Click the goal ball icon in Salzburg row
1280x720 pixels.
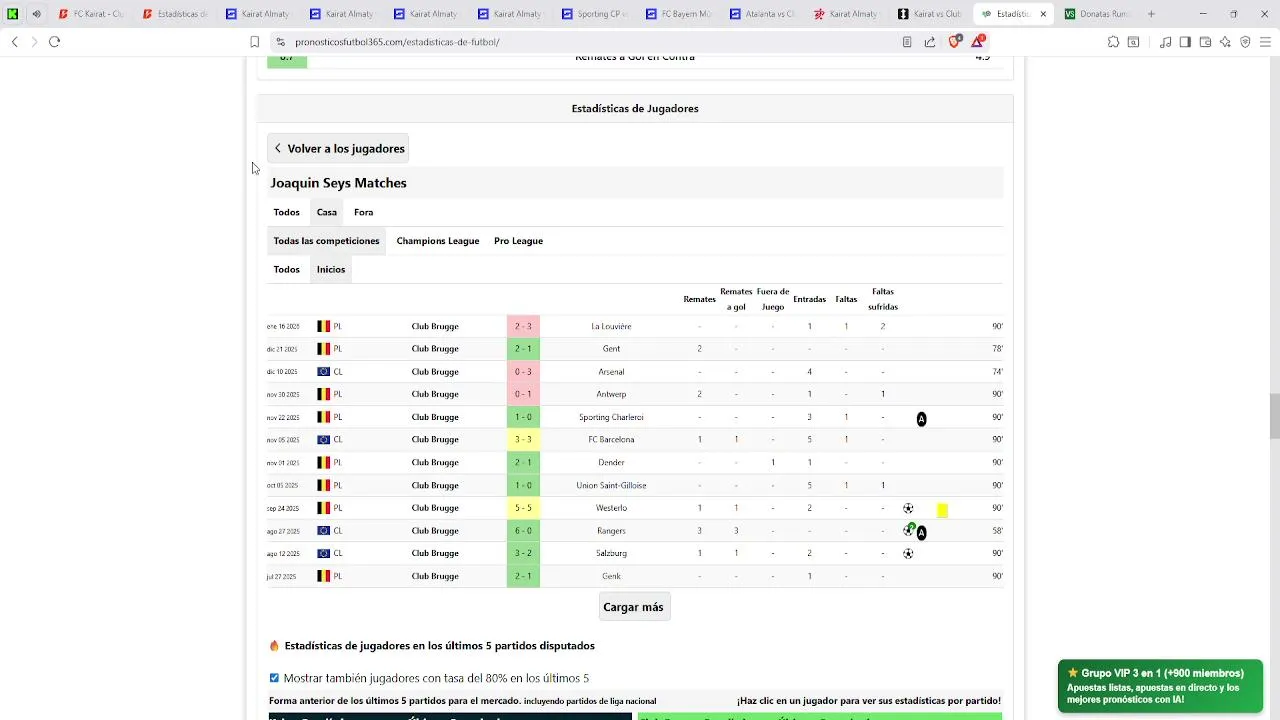pyautogui.click(x=908, y=553)
